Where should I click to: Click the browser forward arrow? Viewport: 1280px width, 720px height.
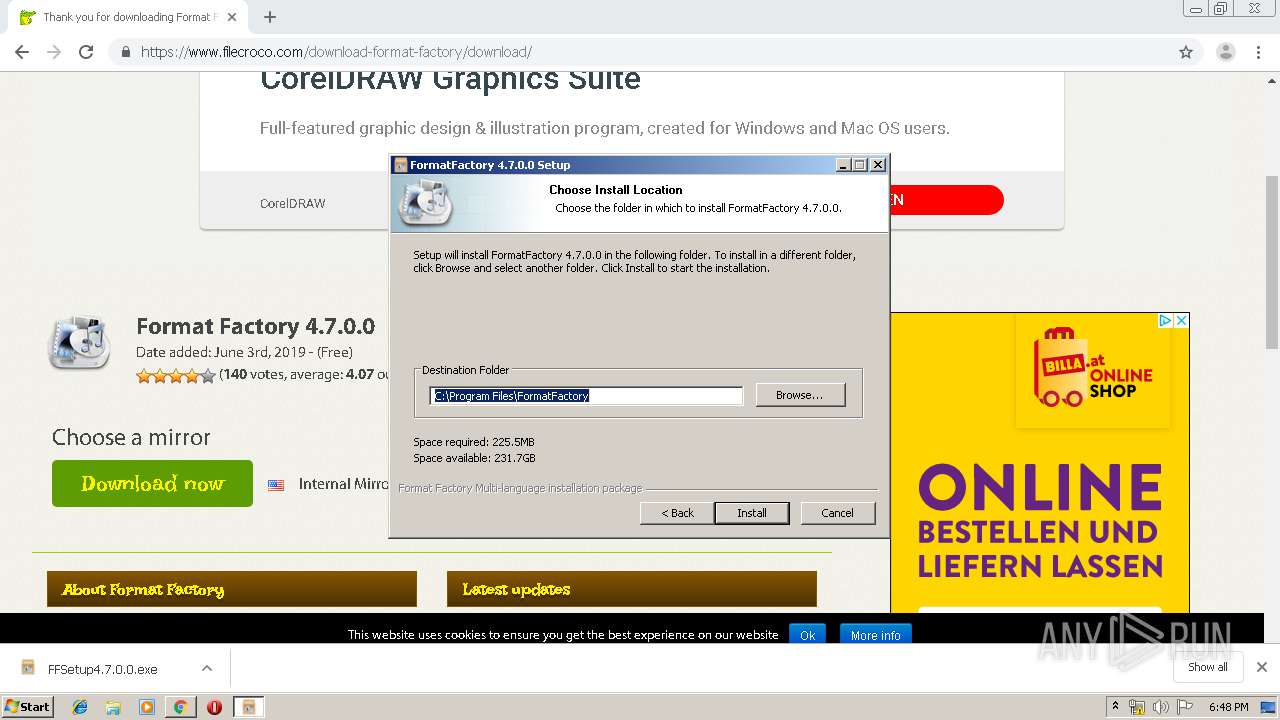(x=54, y=52)
